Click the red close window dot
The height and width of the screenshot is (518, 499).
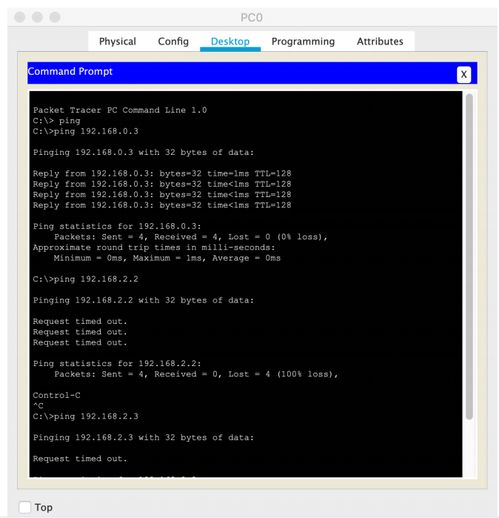pos(20,17)
